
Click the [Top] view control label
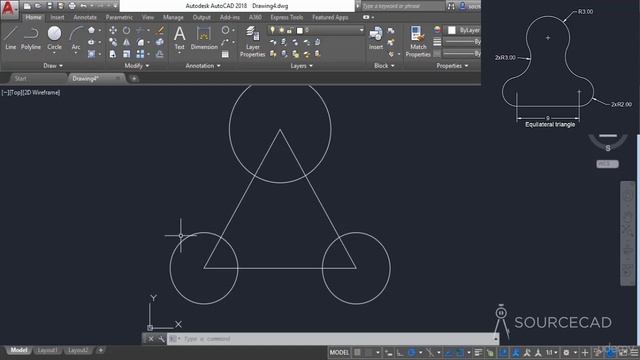15,93
